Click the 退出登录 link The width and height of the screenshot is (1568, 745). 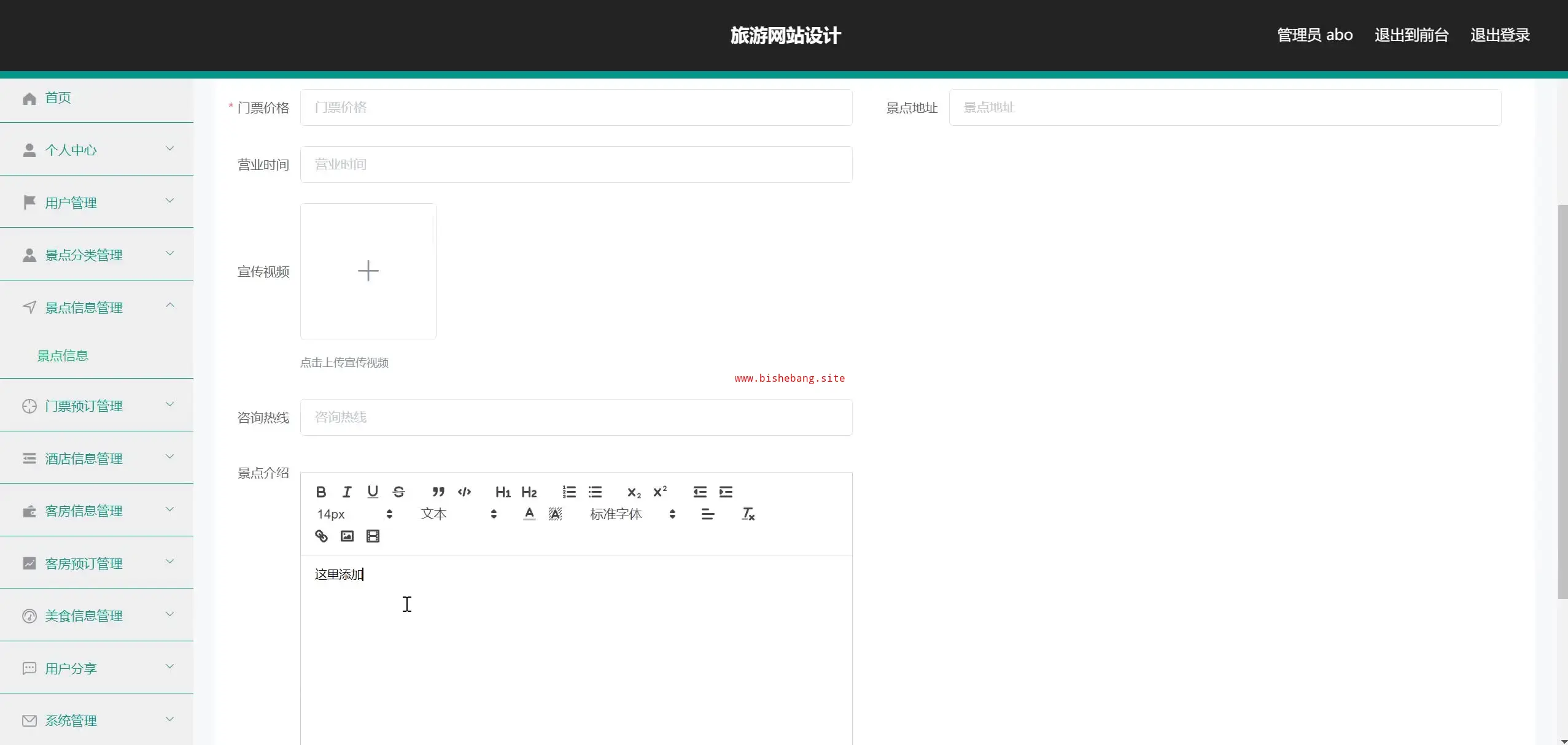tap(1499, 36)
